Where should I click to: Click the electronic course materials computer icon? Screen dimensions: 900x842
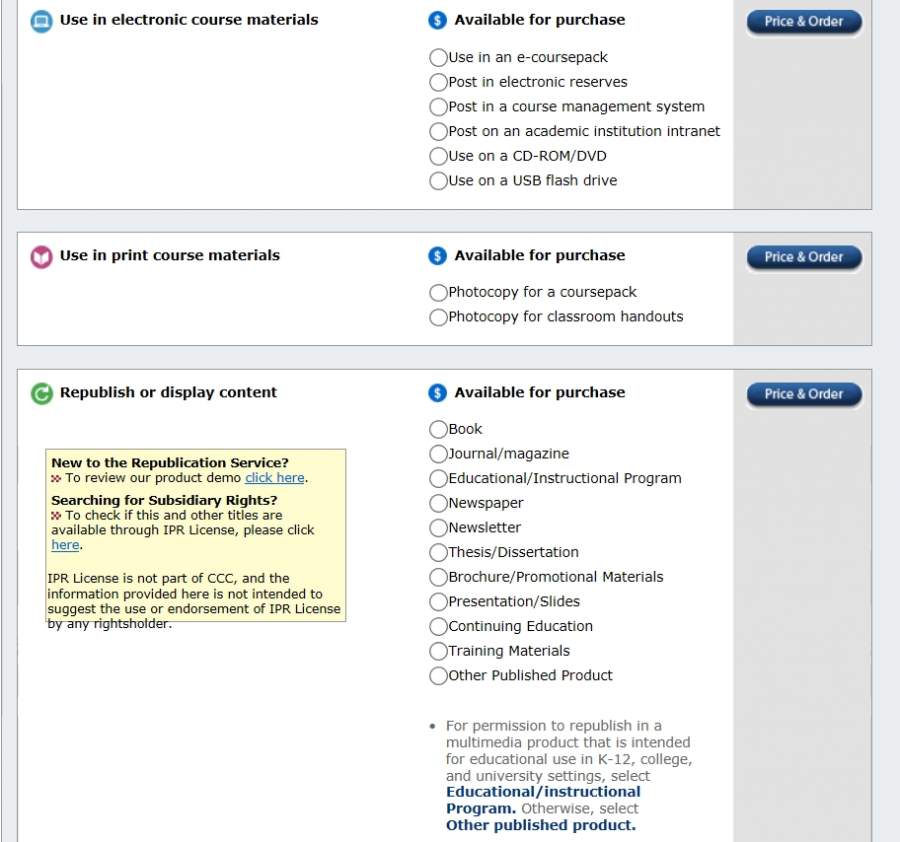coord(41,21)
